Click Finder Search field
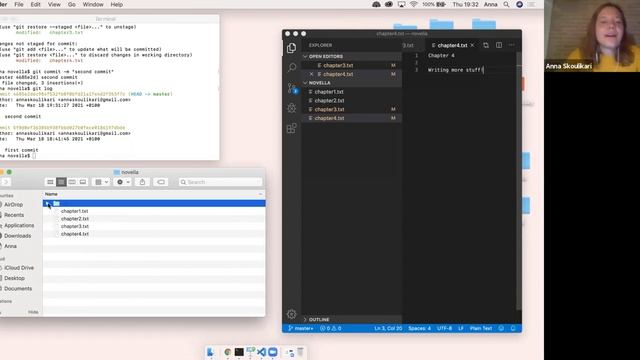The image size is (640, 360). pos(220,182)
